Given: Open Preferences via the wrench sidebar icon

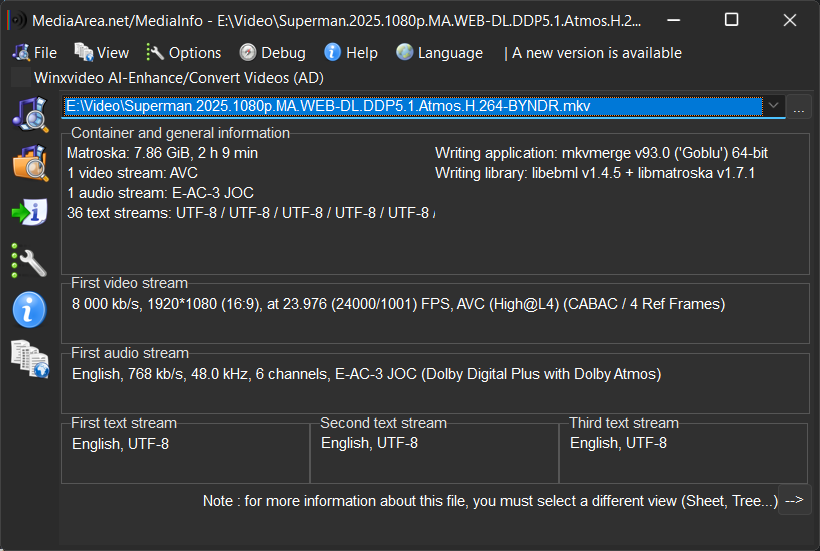Looking at the screenshot, I should [30, 260].
